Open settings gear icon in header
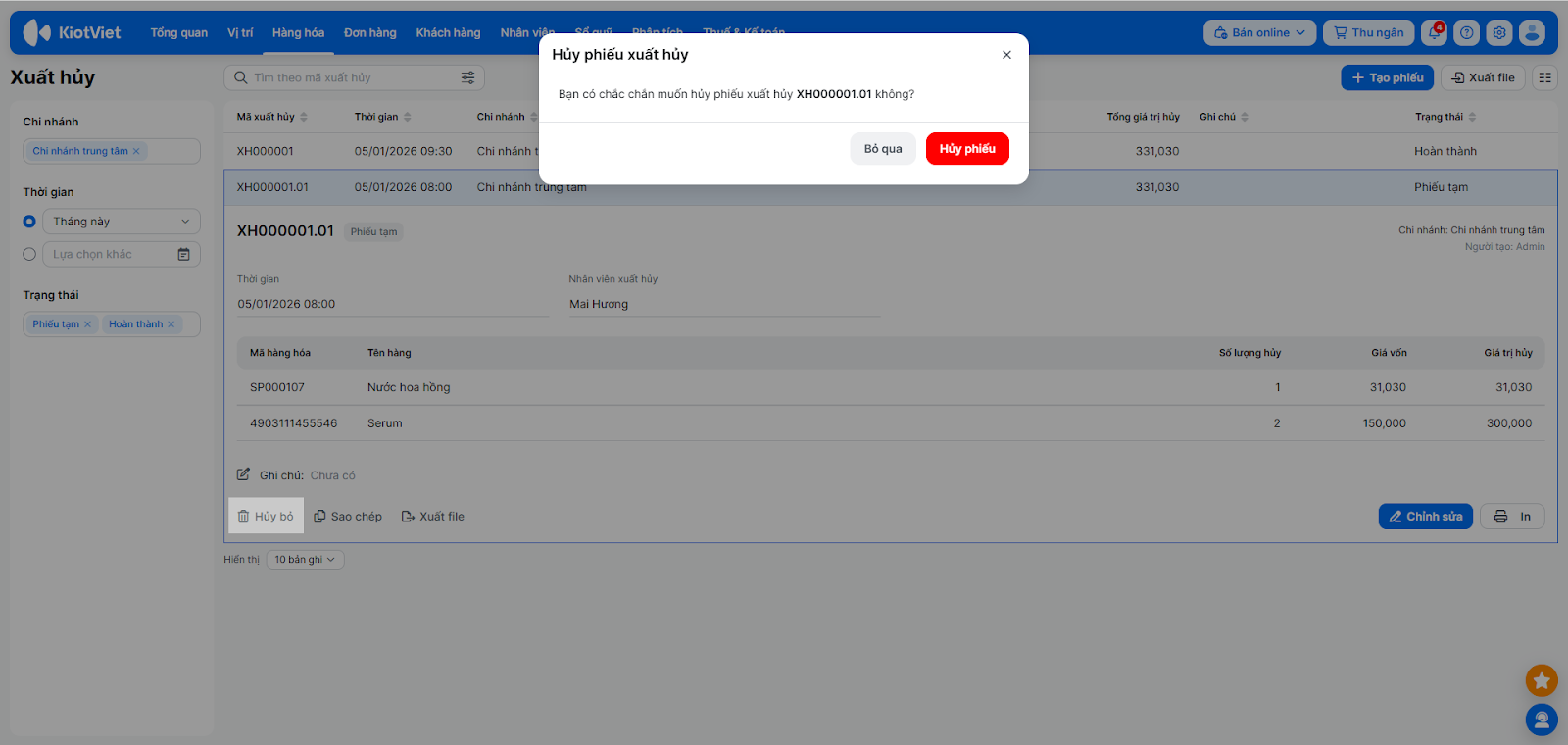Image resolution: width=1568 pixels, height=745 pixels. [1499, 32]
